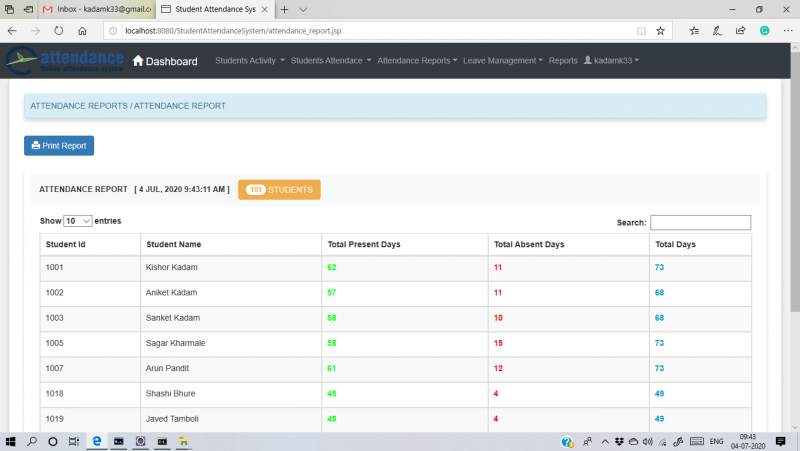Open browser Settings and more menu
The height and width of the screenshot is (451, 800).
(x=788, y=31)
